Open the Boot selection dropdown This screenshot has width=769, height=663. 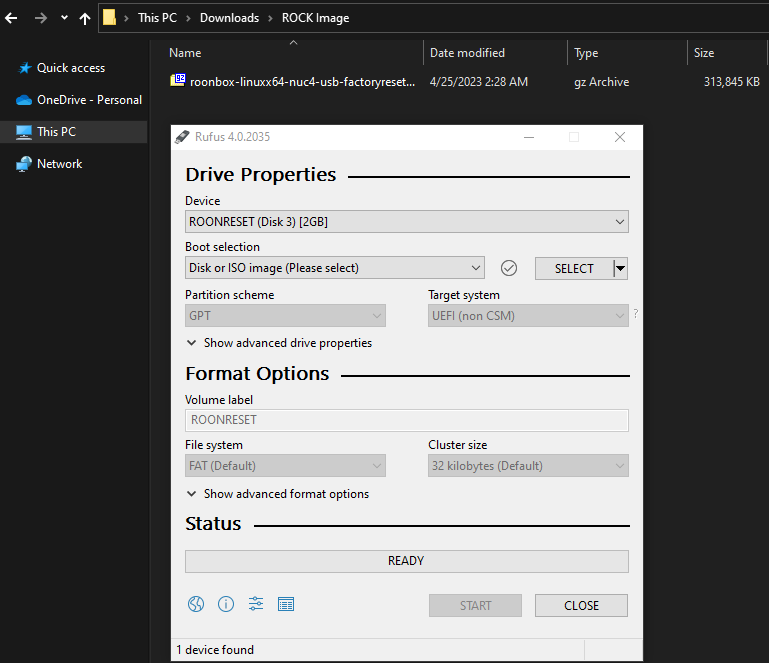pos(334,268)
